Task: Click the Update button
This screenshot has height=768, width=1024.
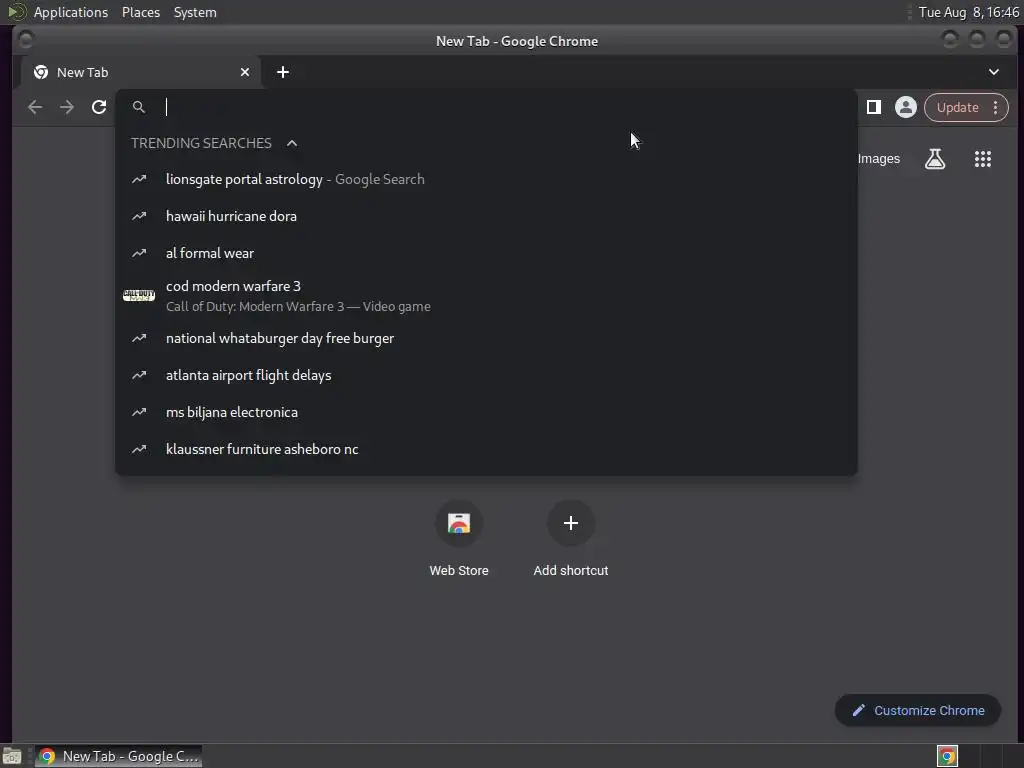Action: coord(957,107)
